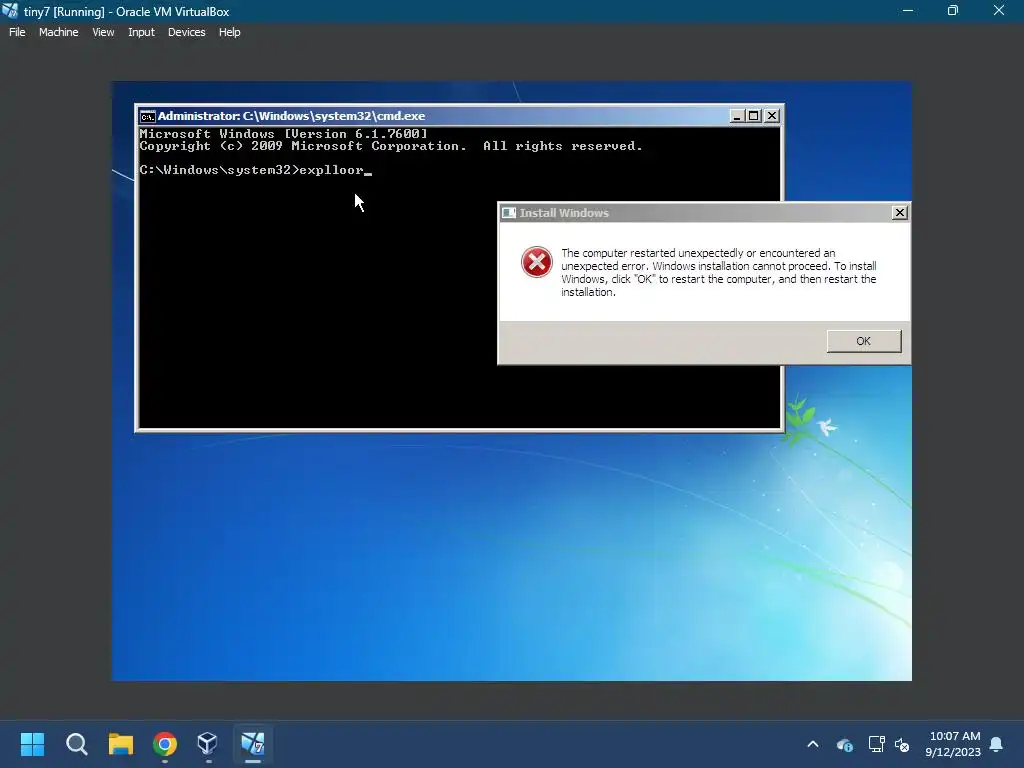Image resolution: width=1024 pixels, height=768 pixels.
Task: Open the clock showing 10:07 AM
Action: [x=953, y=744]
